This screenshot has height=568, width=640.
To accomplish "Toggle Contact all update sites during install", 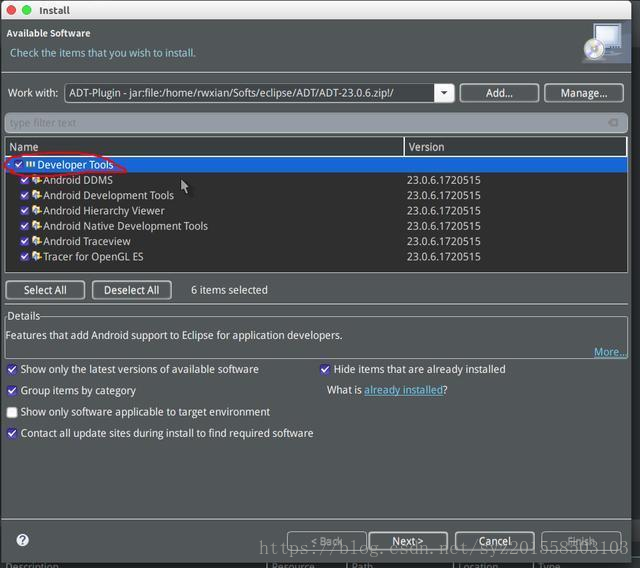I will [x=12, y=433].
